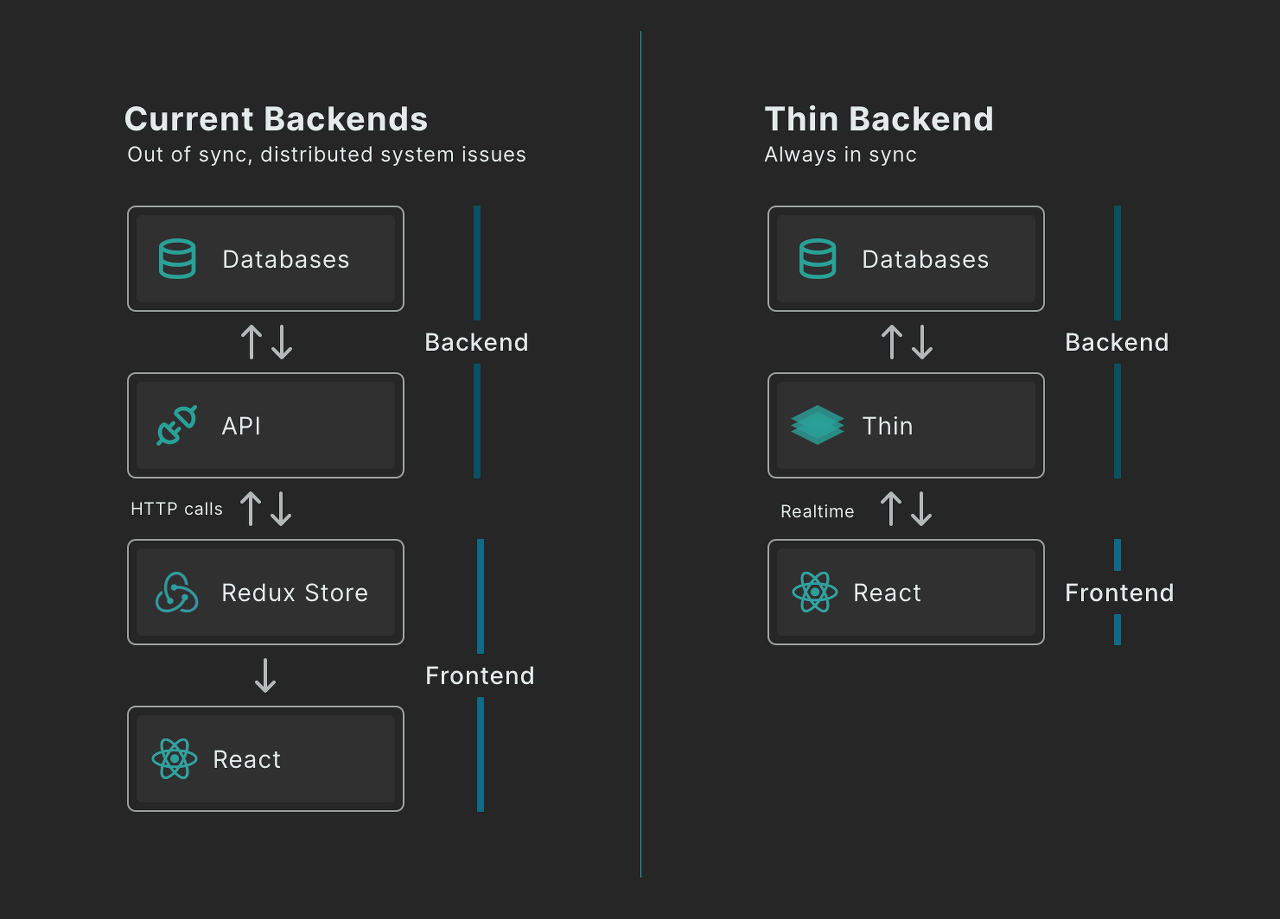This screenshot has width=1280, height=919.
Task: Select "Out of sync, distributed system issues" subtitle
Action: click(327, 155)
